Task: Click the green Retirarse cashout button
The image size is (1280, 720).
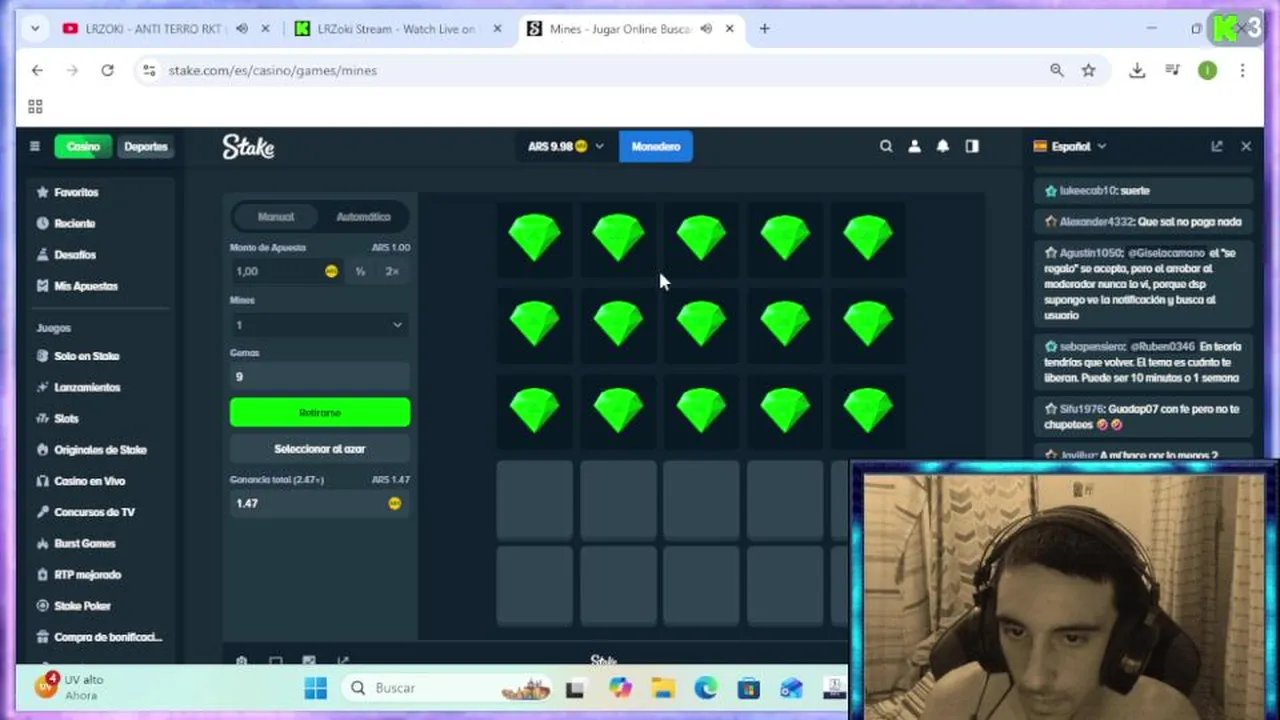Action: pos(320,412)
